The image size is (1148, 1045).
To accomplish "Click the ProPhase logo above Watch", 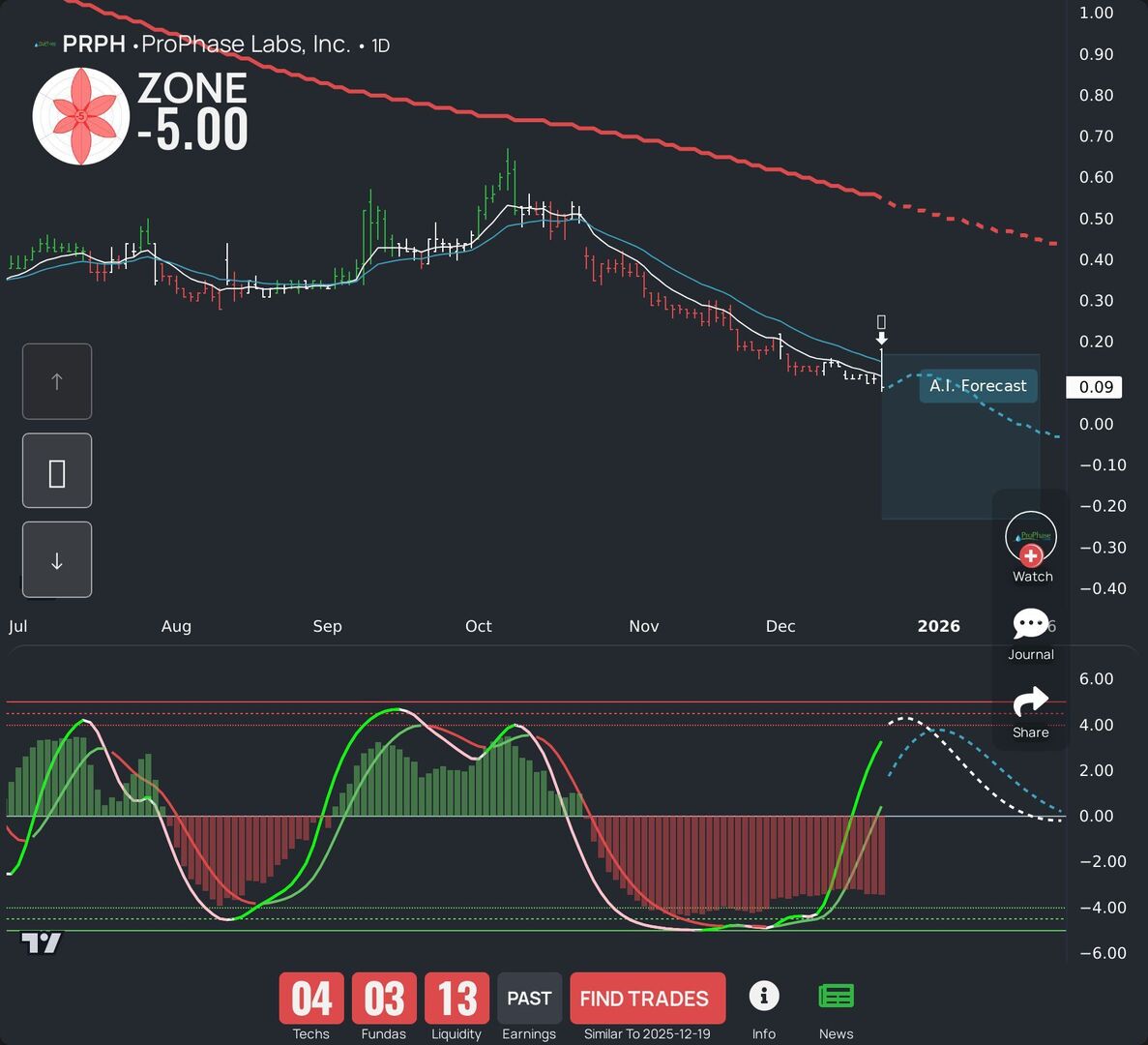I will pyautogui.click(x=1031, y=535).
